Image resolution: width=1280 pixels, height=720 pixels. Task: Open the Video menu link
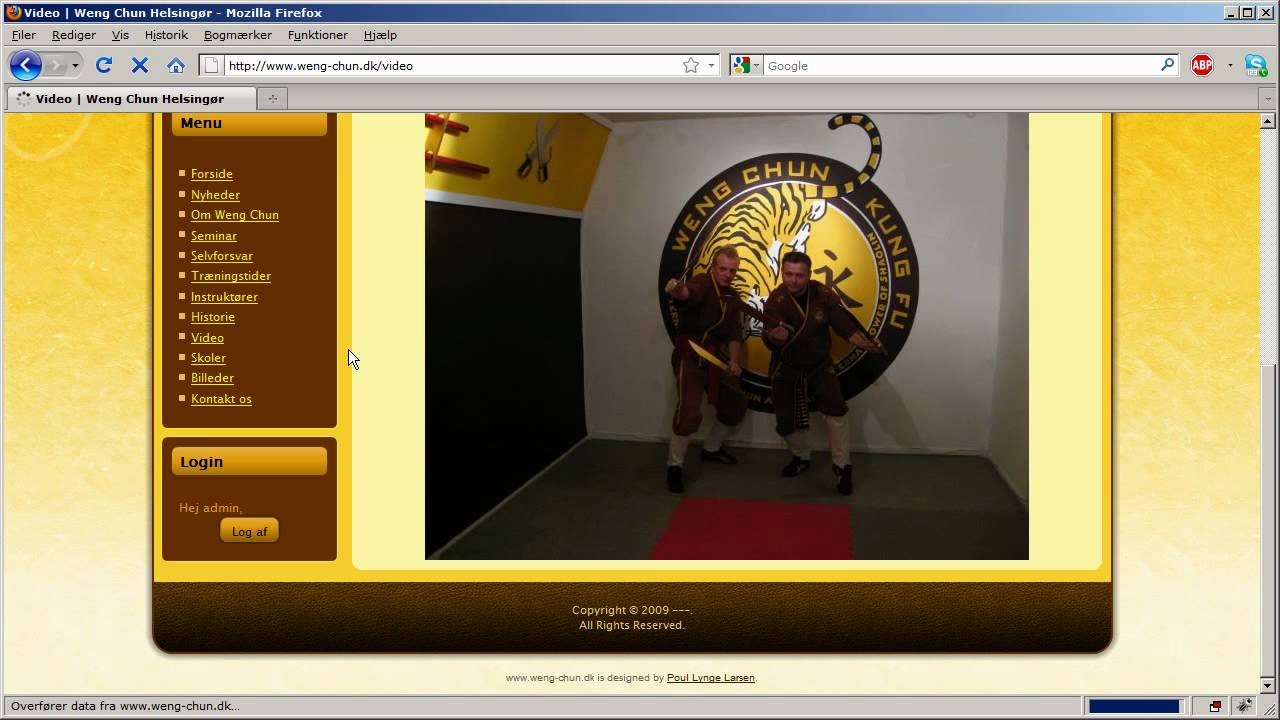click(x=207, y=338)
